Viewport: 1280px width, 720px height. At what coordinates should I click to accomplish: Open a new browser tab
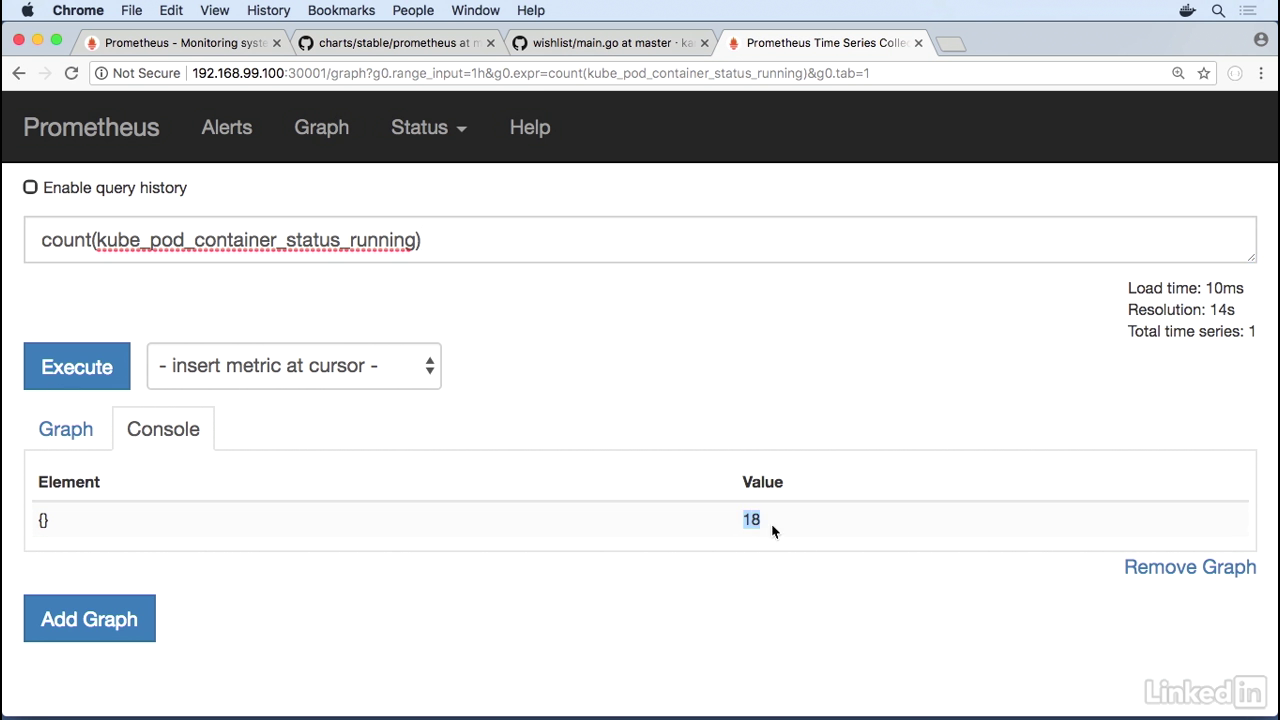[951, 44]
